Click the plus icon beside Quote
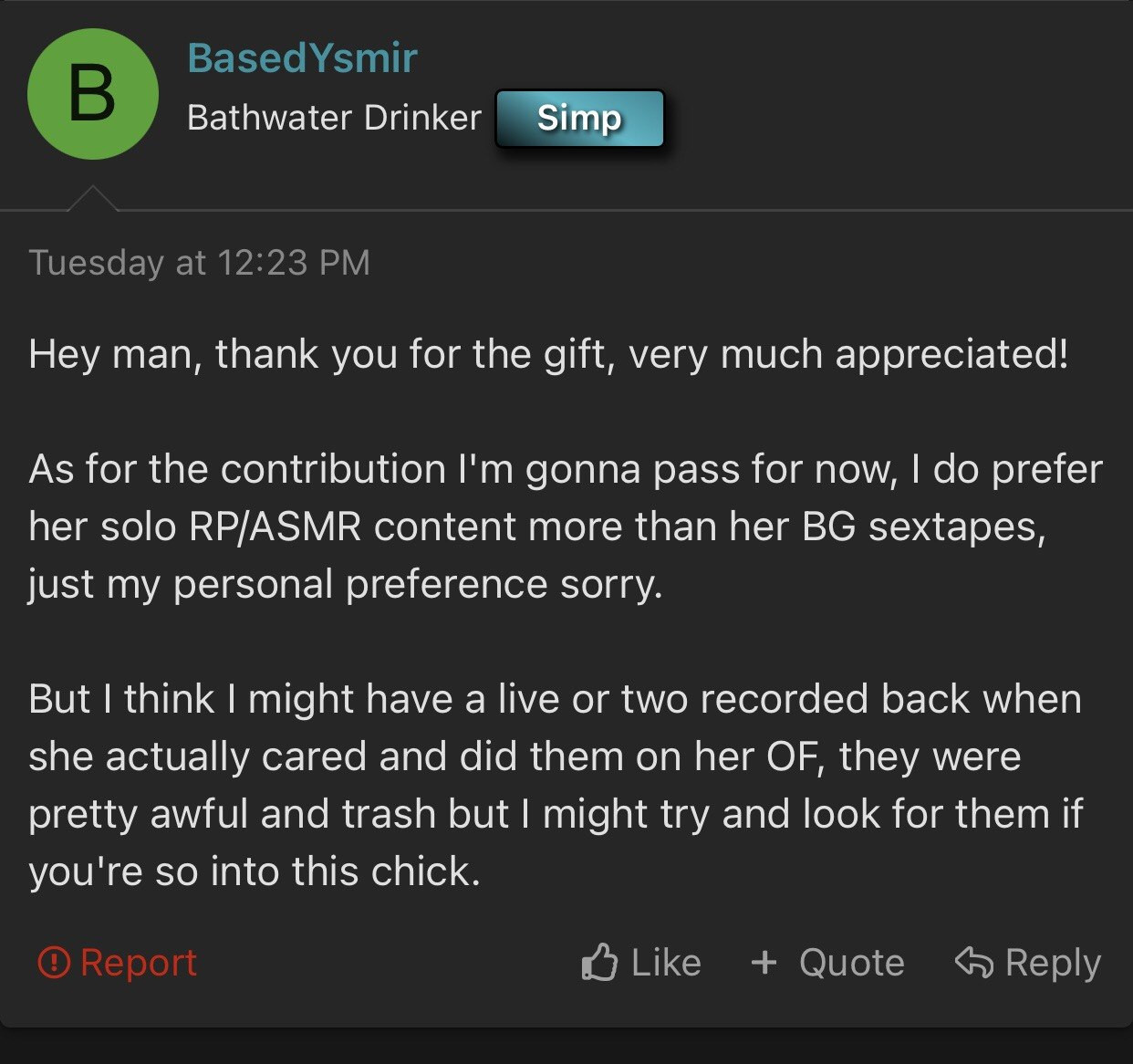This screenshot has height=1064, width=1133. pyautogui.click(x=764, y=962)
